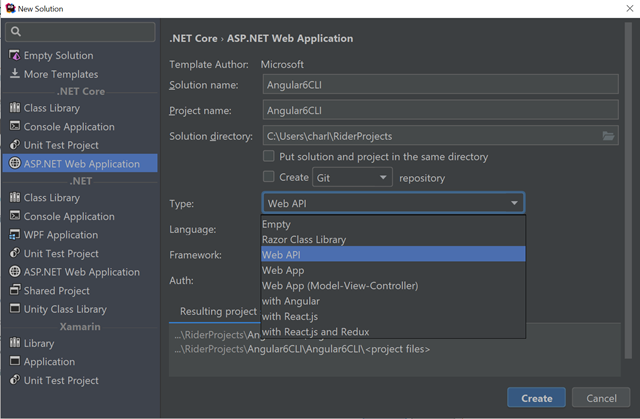The height and width of the screenshot is (419, 640).
Task: Open the Git repository type dropdown
Action: coord(352,177)
